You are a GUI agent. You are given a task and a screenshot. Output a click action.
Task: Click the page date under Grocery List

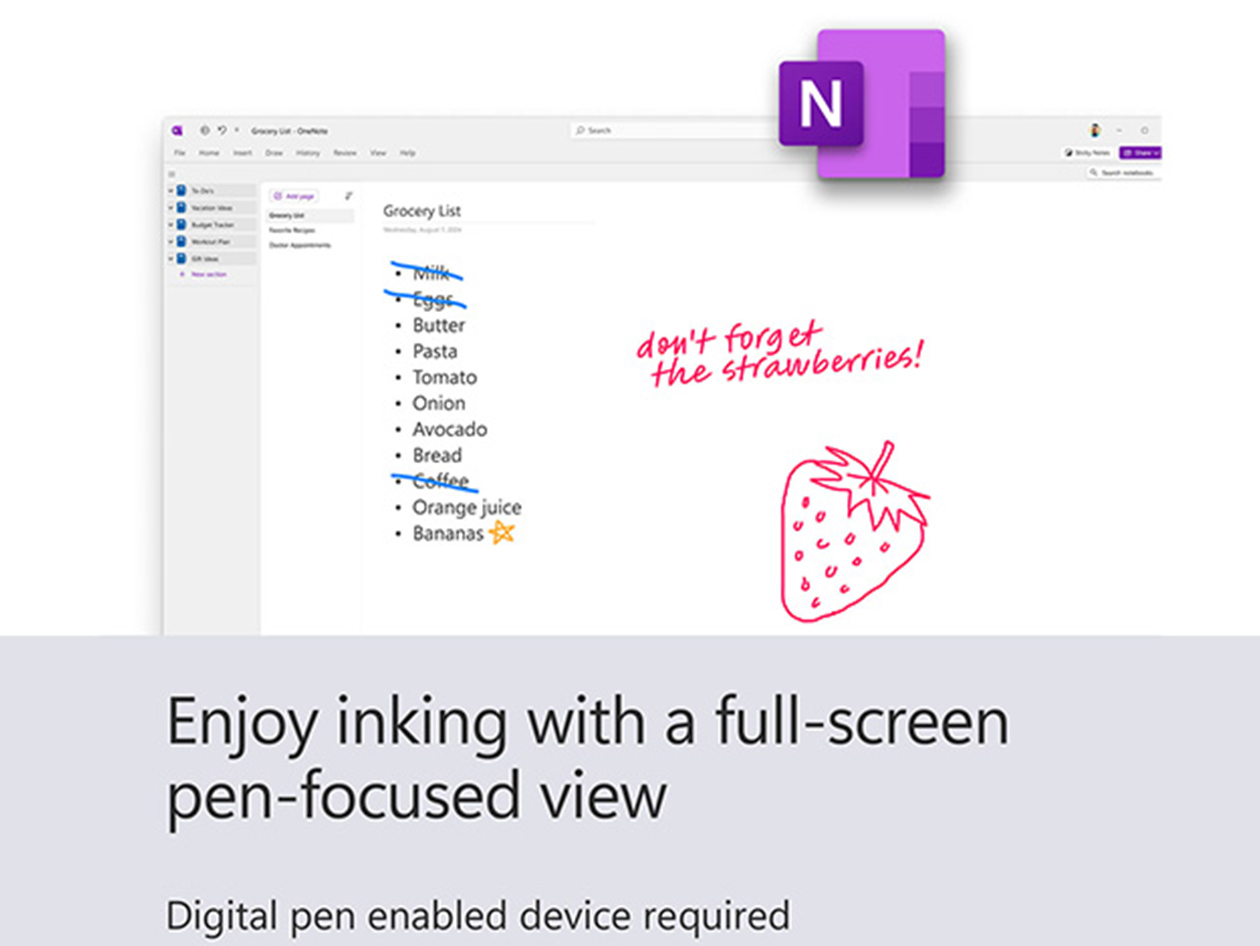point(422,230)
